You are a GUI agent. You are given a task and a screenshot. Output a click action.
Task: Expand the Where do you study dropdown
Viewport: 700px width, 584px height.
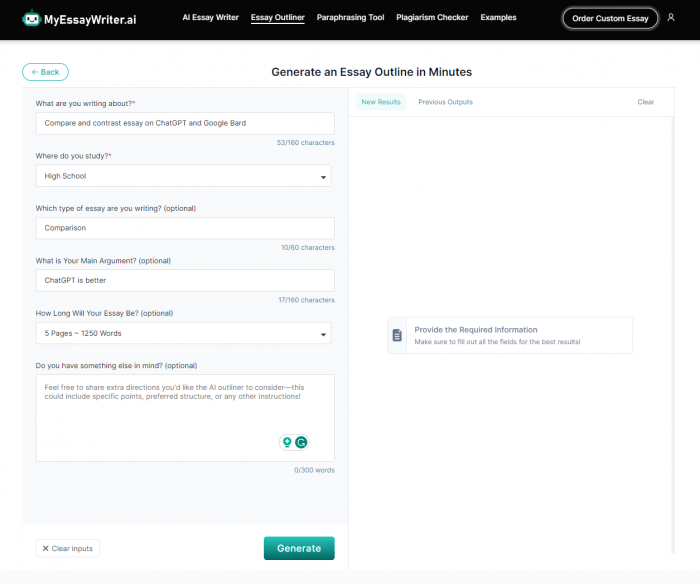pyautogui.click(x=183, y=176)
